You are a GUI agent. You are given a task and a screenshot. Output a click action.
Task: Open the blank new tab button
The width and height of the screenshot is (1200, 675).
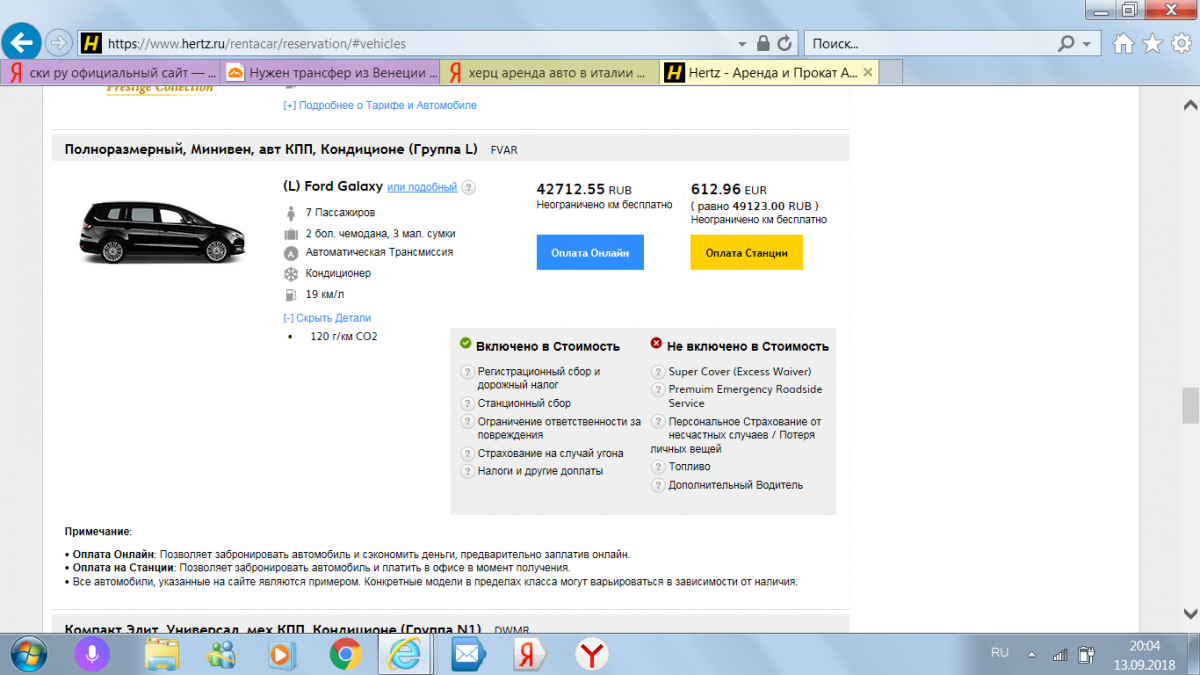[892, 72]
